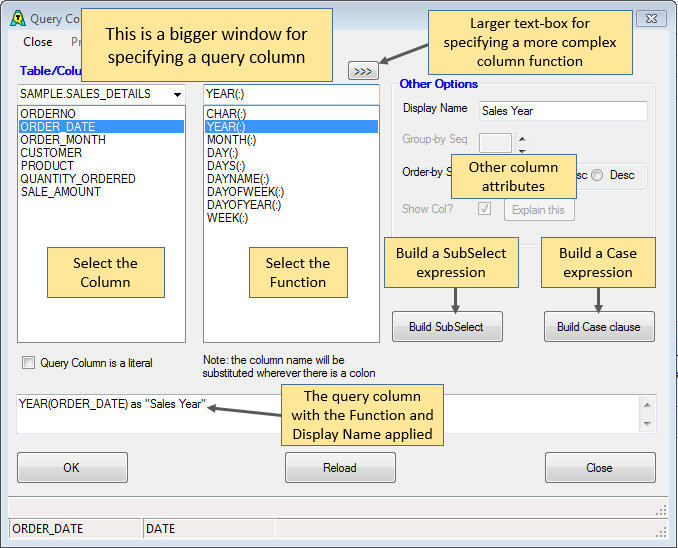Click the YEAR(:) function text field
This screenshot has width=678, height=548.
click(291, 94)
